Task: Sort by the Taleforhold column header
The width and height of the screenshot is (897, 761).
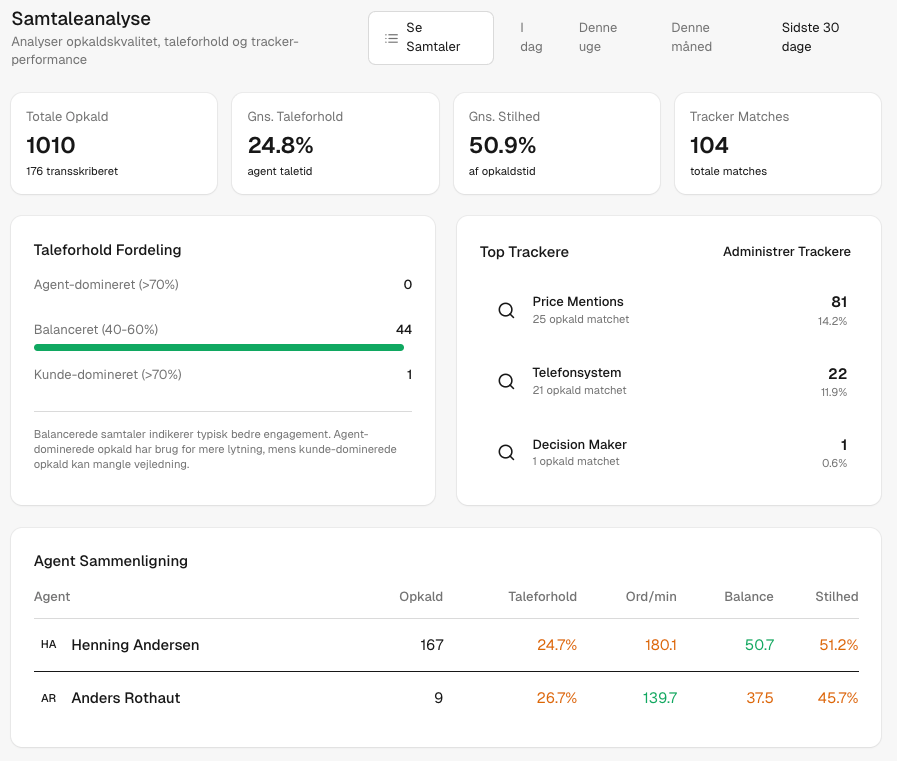Action: (x=543, y=596)
